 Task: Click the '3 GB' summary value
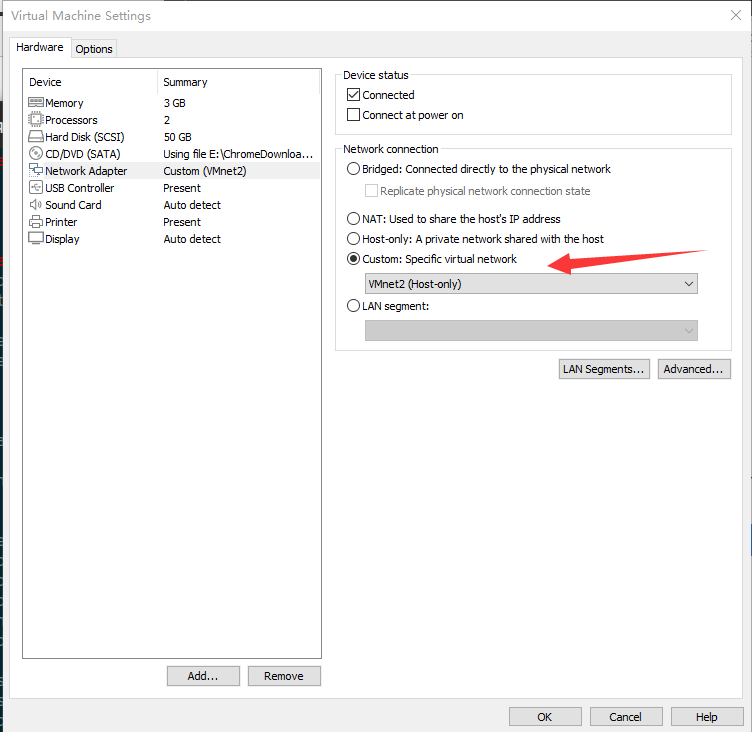175,103
